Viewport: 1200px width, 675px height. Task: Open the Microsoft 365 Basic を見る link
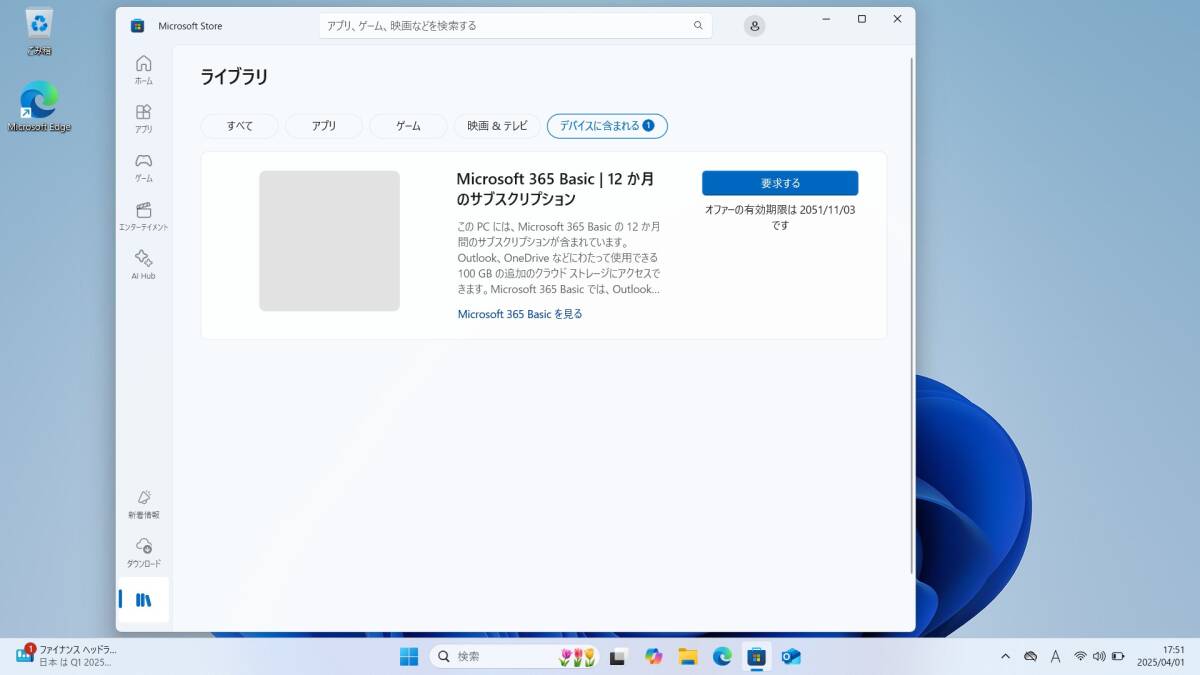click(520, 314)
